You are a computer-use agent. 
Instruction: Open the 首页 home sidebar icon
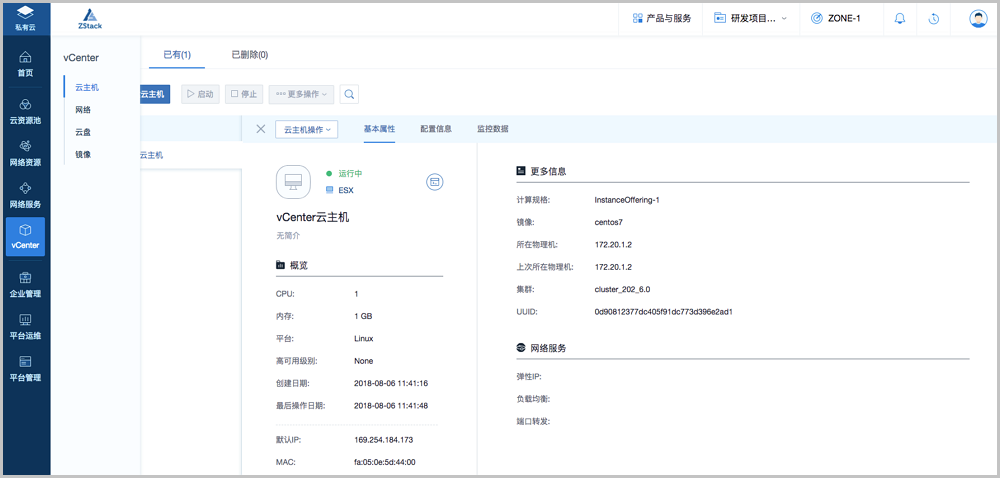point(25,63)
